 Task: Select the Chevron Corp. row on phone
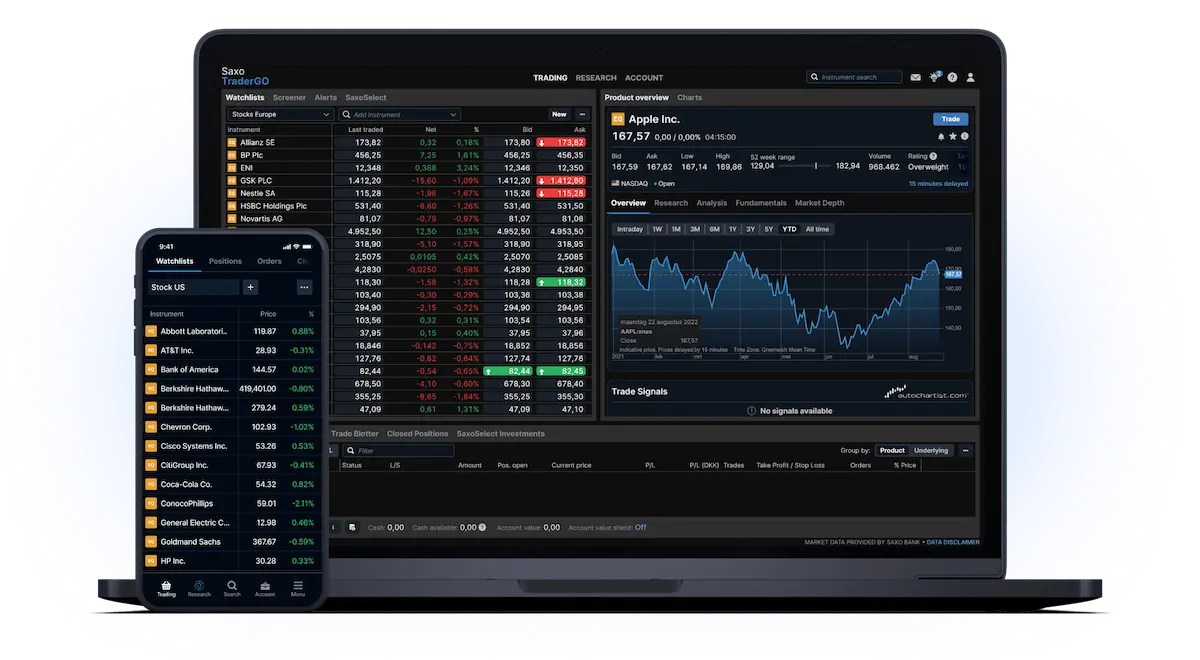pos(230,427)
